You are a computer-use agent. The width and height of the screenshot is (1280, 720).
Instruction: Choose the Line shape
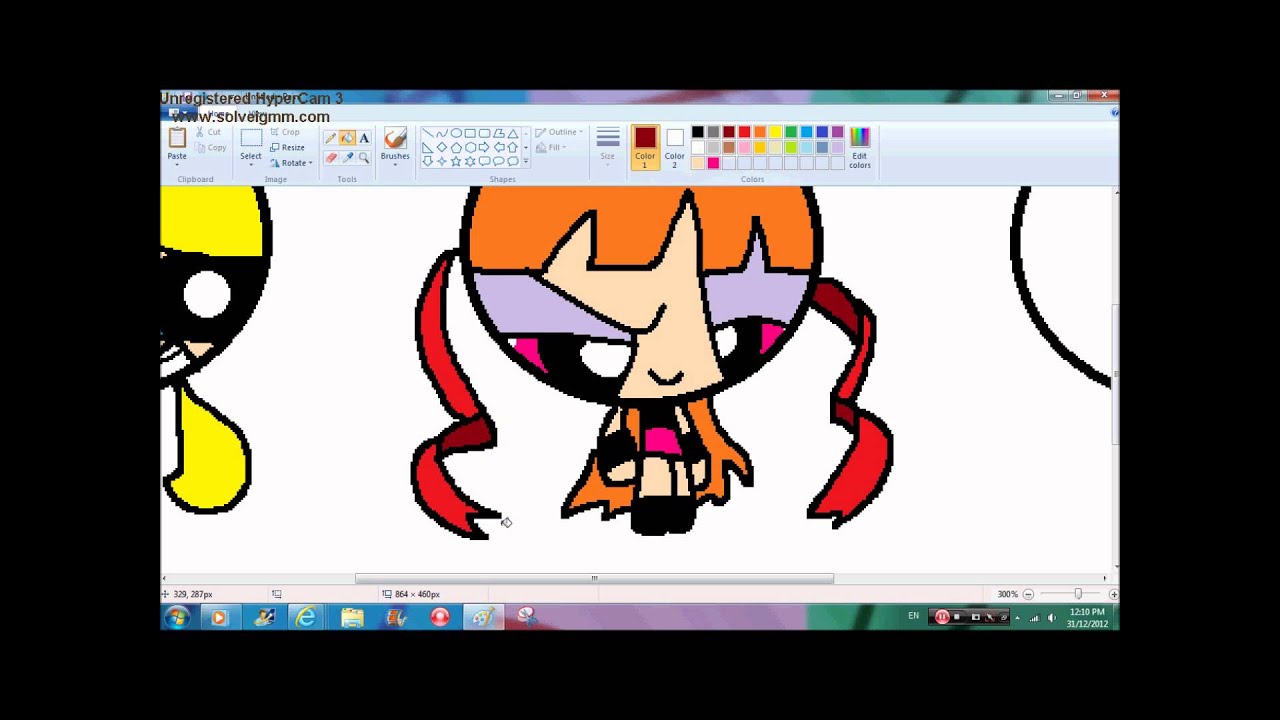428,133
